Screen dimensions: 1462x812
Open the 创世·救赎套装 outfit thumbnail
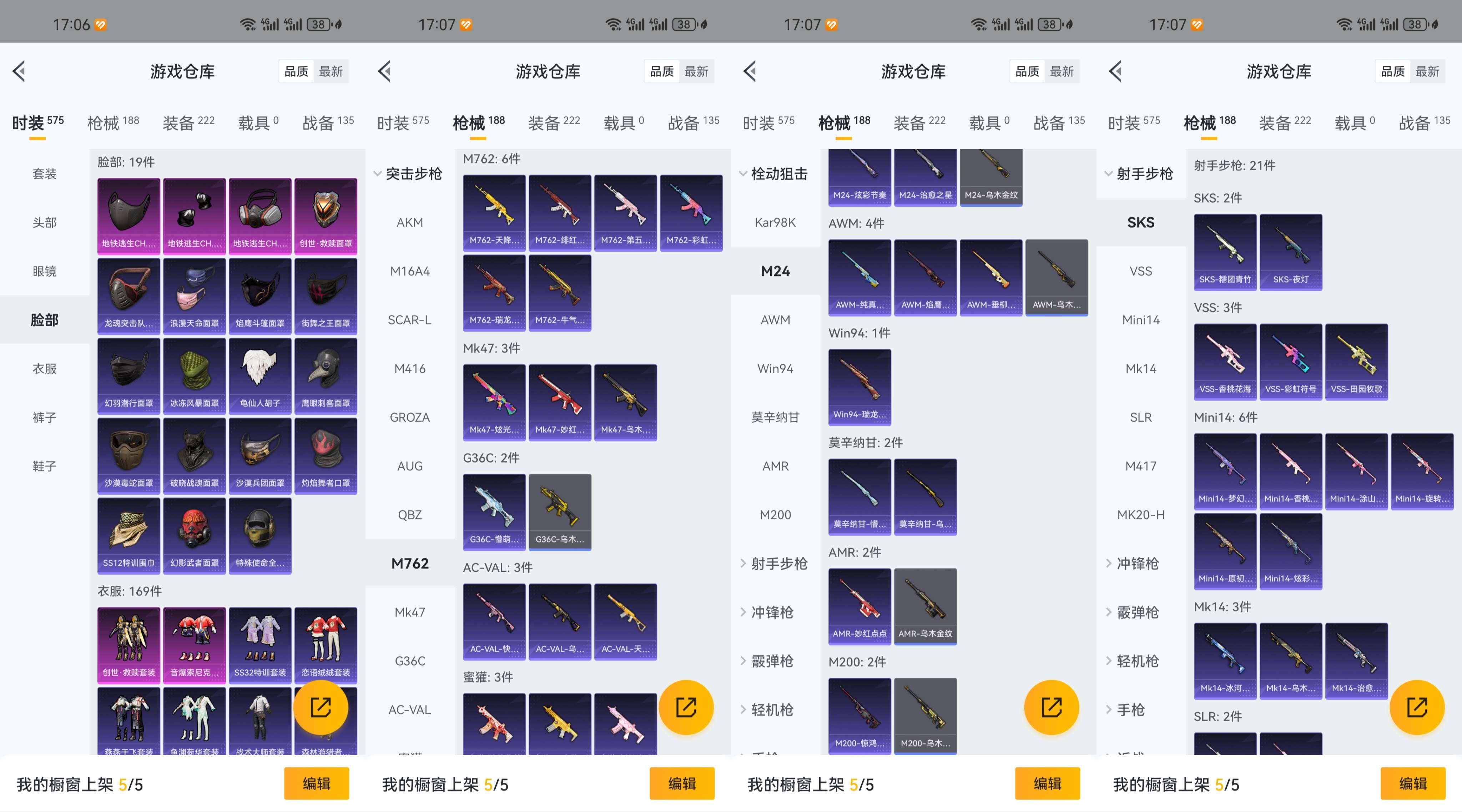tap(129, 645)
